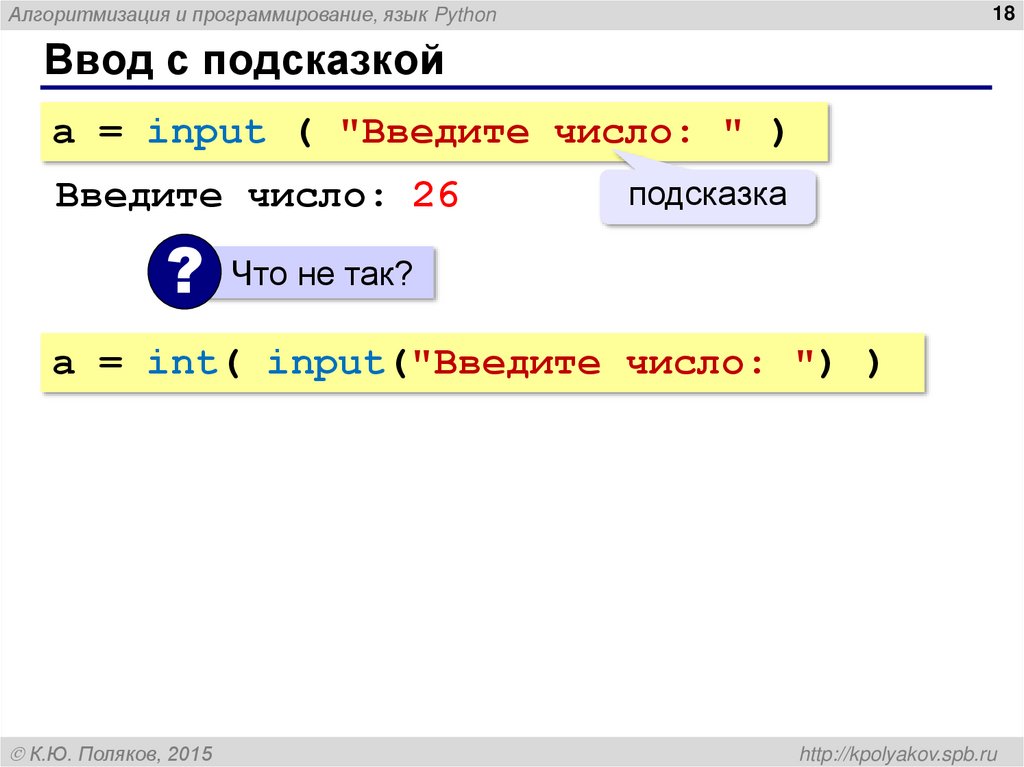Image resolution: width=1024 pixels, height=767 pixels.
Task: Select the yellow code box with input statement
Action: click(x=435, y=131)
